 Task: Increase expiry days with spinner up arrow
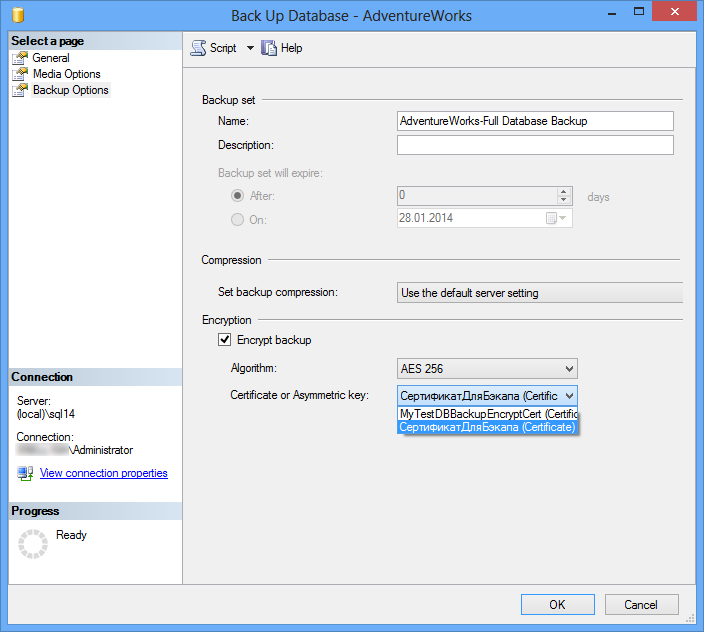click(x=563, y=192)
